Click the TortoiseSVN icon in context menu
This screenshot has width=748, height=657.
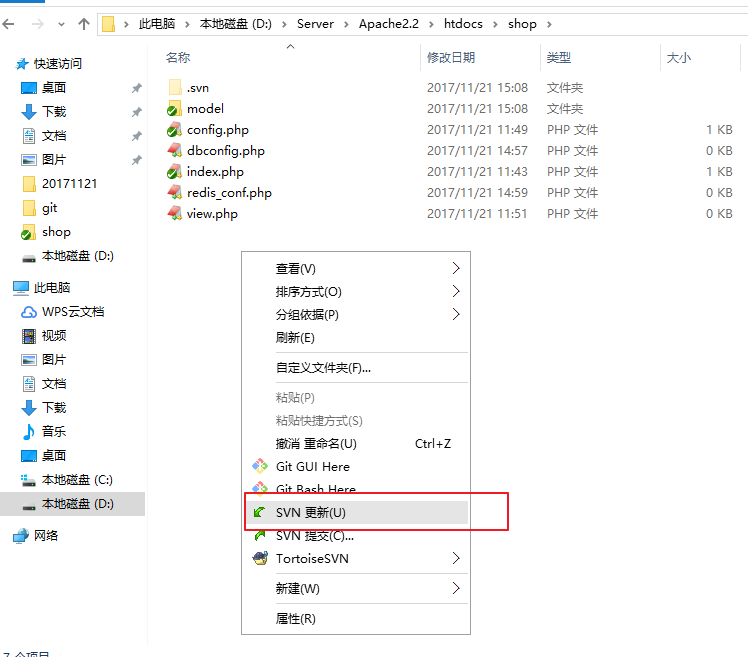tap(260, 558)
